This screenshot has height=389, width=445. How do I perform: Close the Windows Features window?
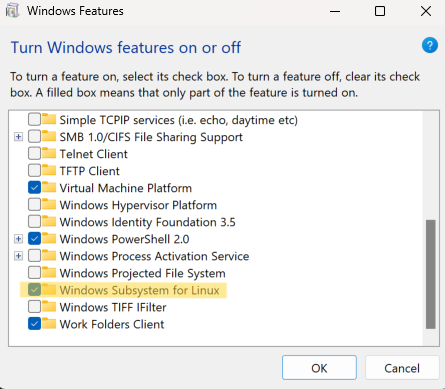[x=426, y=11]
